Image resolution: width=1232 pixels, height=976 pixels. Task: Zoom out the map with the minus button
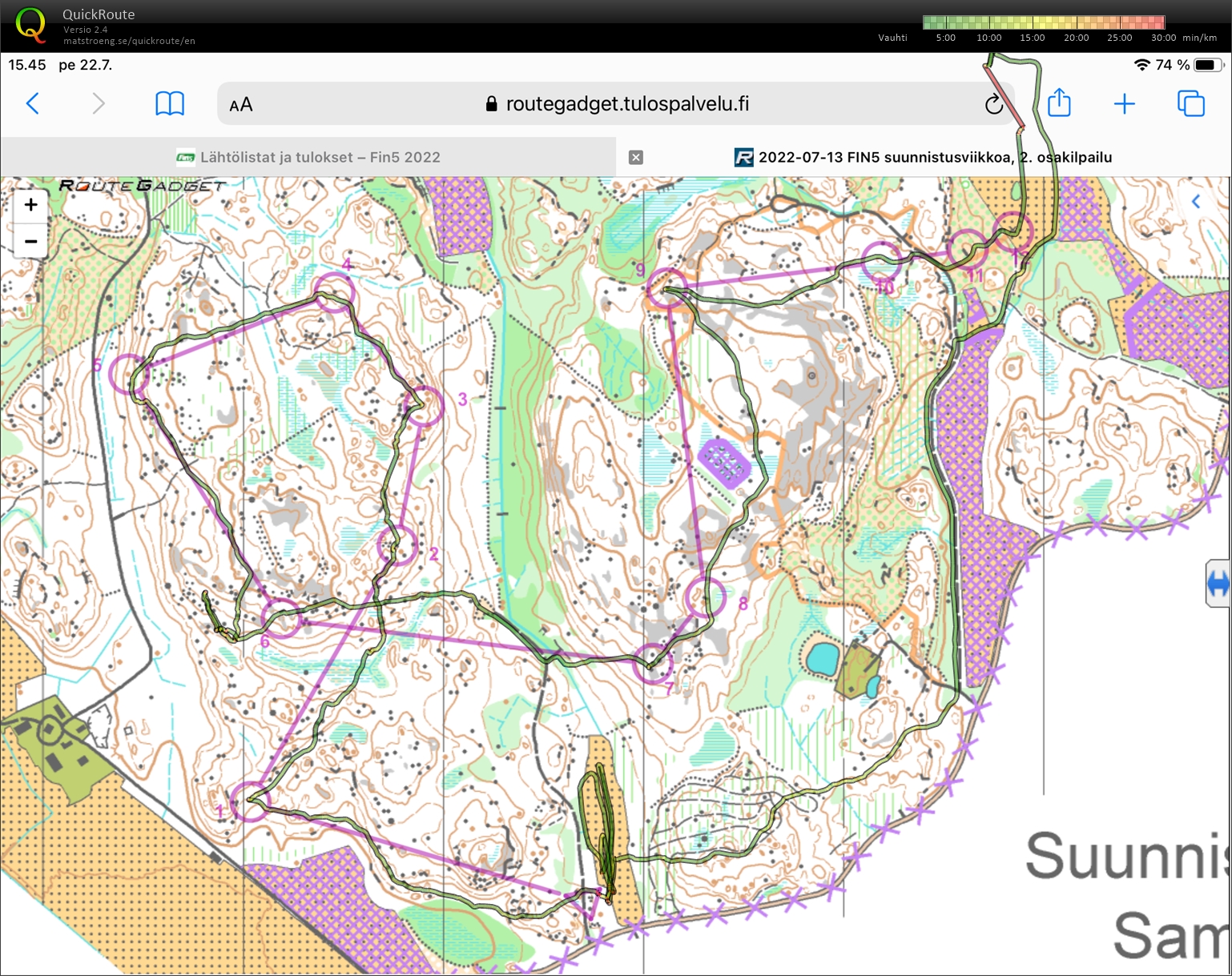click(x=30, y=241)
